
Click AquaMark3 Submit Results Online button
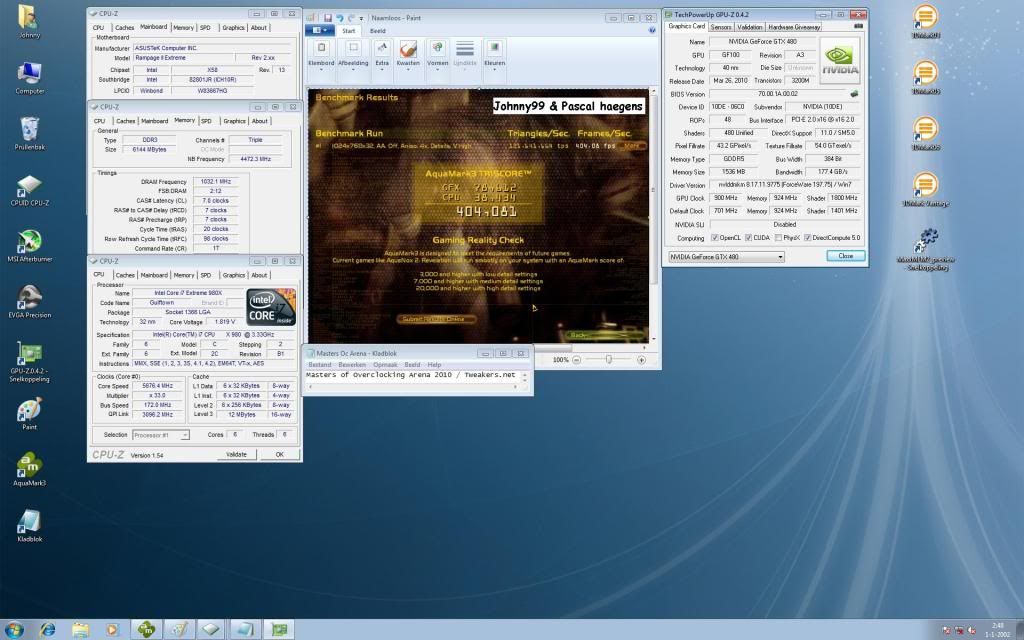(x=436, y=319)
